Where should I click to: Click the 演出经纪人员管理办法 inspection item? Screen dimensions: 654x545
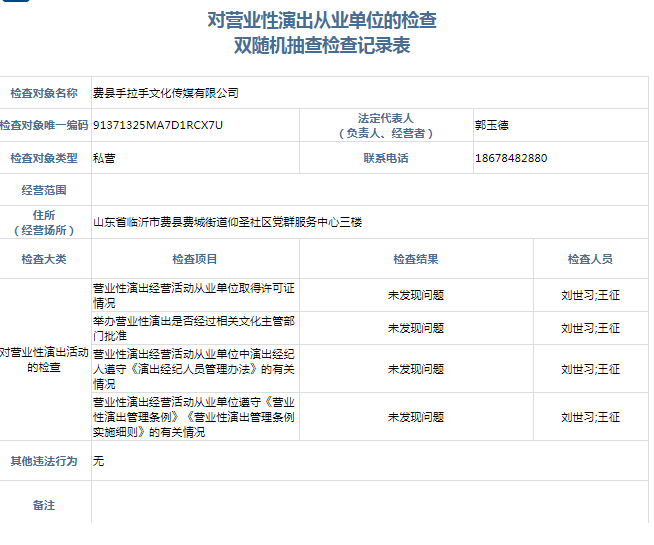pos(194,369)
